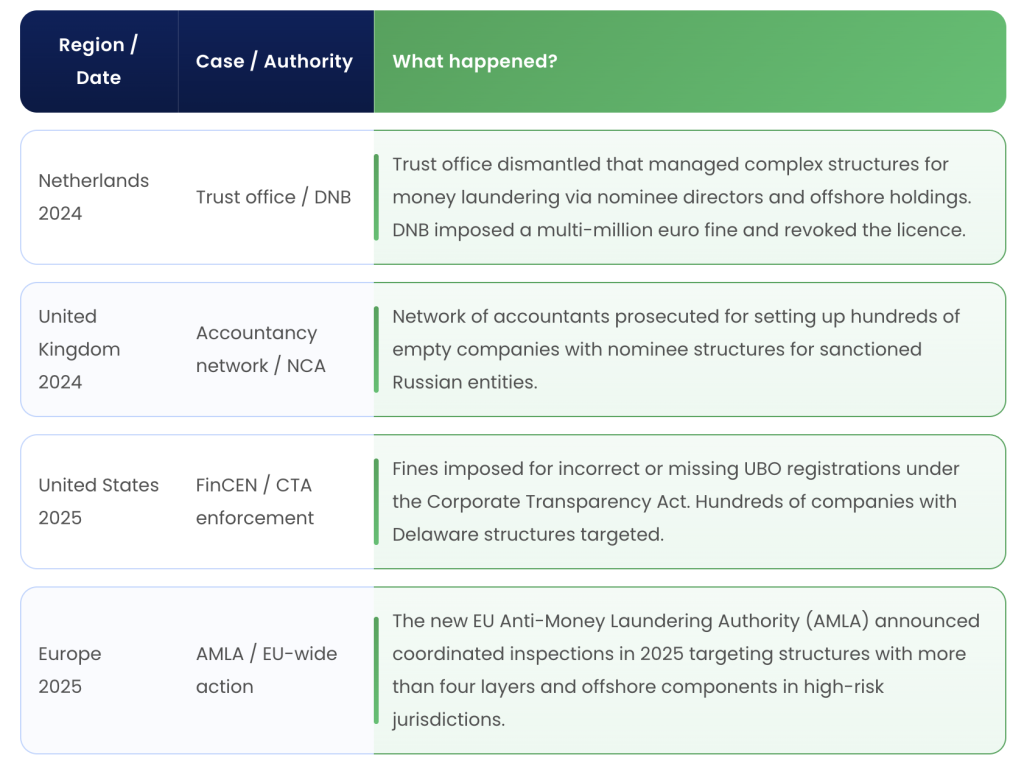Image resolution: width=1024 pixels, height=766 pixels.
Task: Select the "FinCEN / CTA enforcement" cell
Action: coord(255,501)
